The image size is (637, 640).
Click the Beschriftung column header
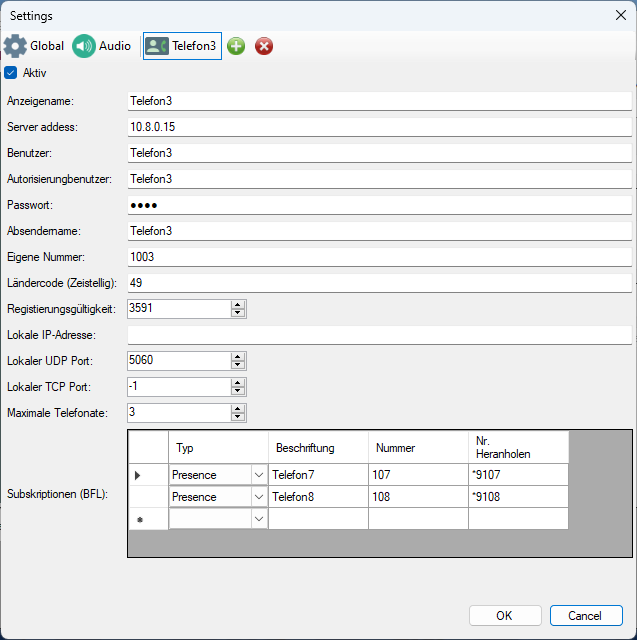pos(319,448)
